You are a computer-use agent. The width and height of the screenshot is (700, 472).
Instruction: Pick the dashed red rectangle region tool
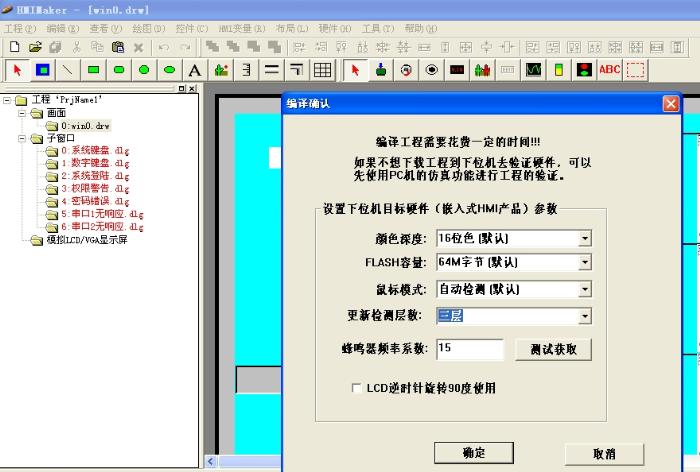coord(635,70)
